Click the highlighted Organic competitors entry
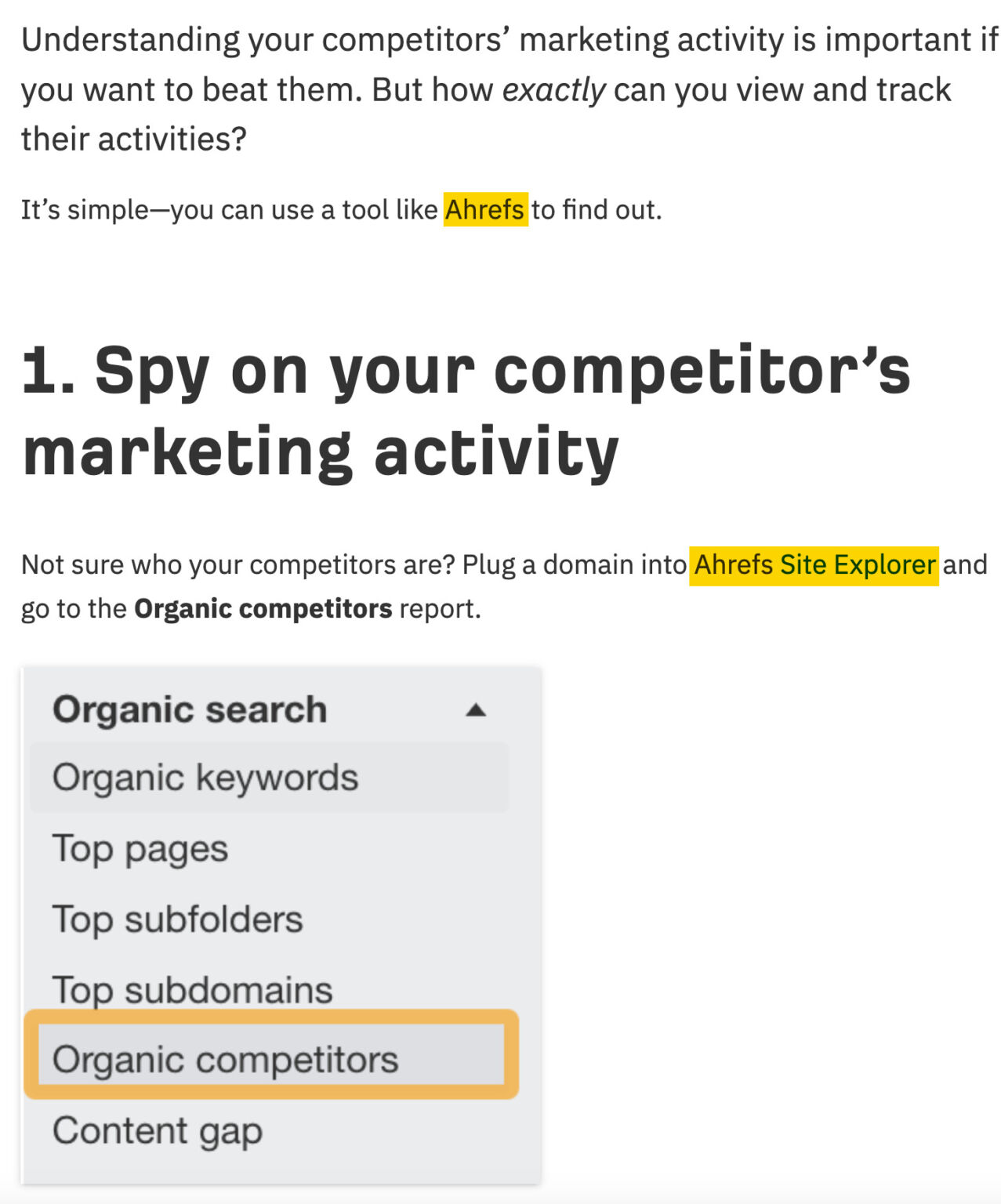Image resolution: width=1001 pixels, height=1204 pixels. [223, 1060]
